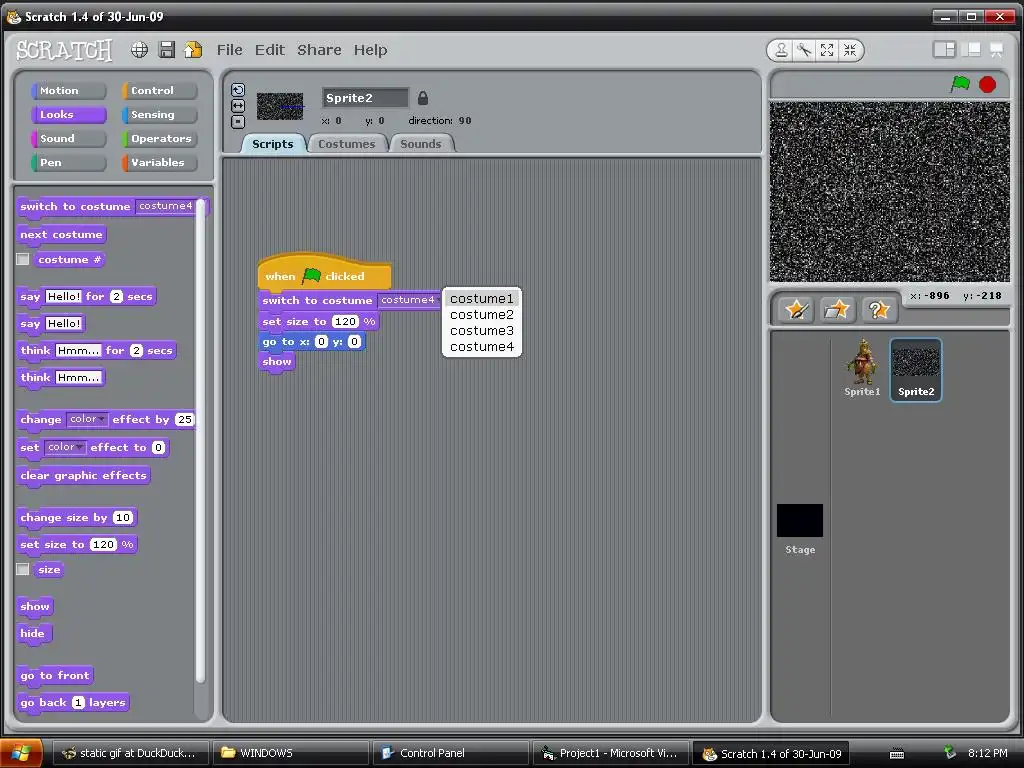This screenshot has width=1024, height=768.
Task: Open the Help menu
Action: (x=370, y=50)
